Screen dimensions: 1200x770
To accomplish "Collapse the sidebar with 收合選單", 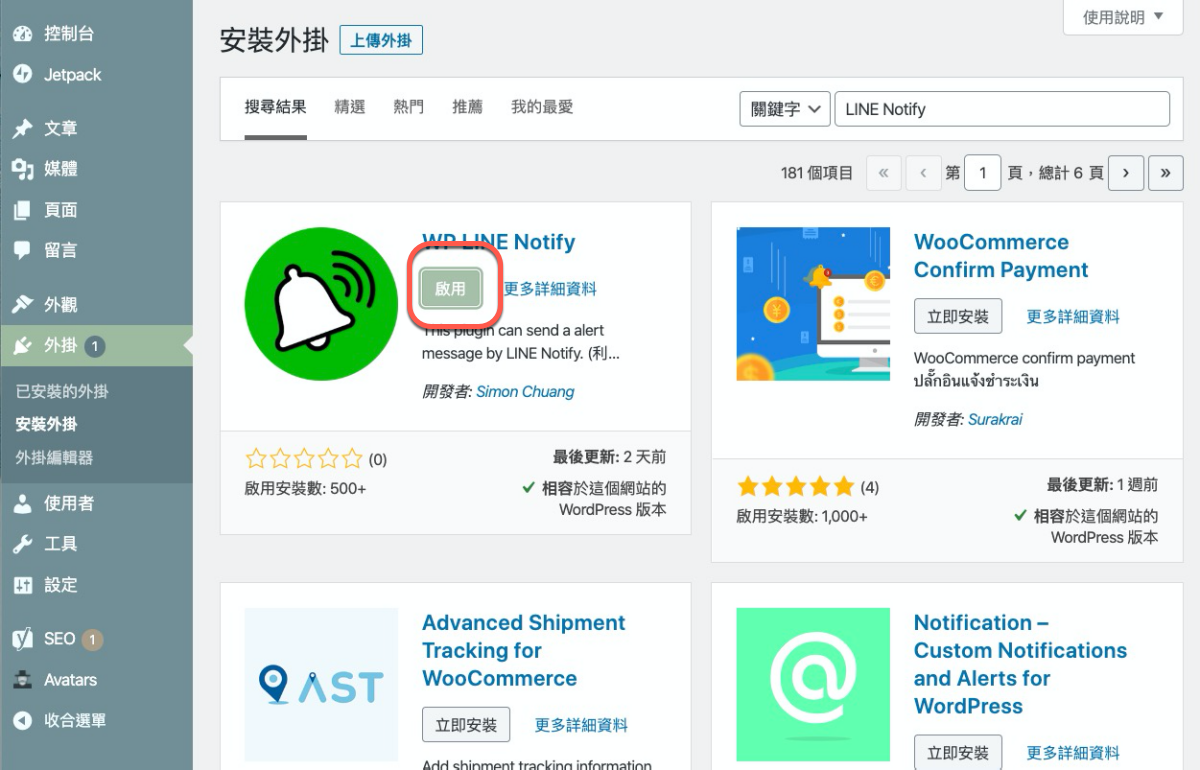I will tap(60, 720).
